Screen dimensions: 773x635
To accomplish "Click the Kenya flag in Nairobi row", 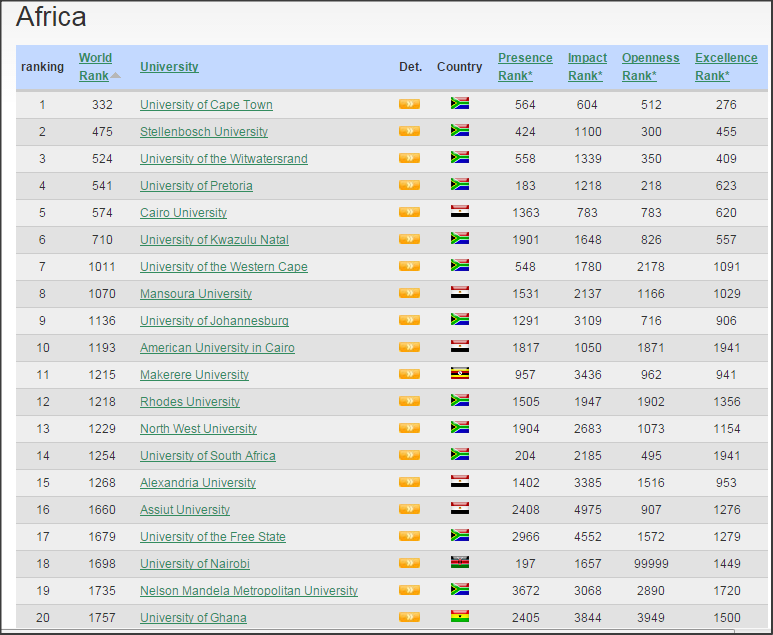I will 460,562.
